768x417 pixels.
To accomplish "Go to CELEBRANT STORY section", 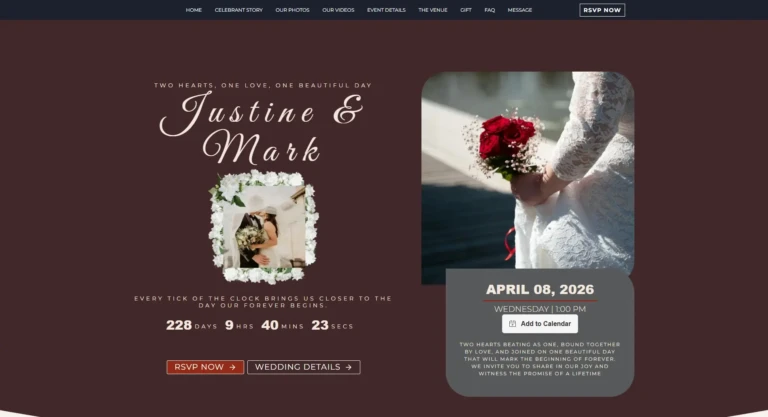I will tap(239, 10).
